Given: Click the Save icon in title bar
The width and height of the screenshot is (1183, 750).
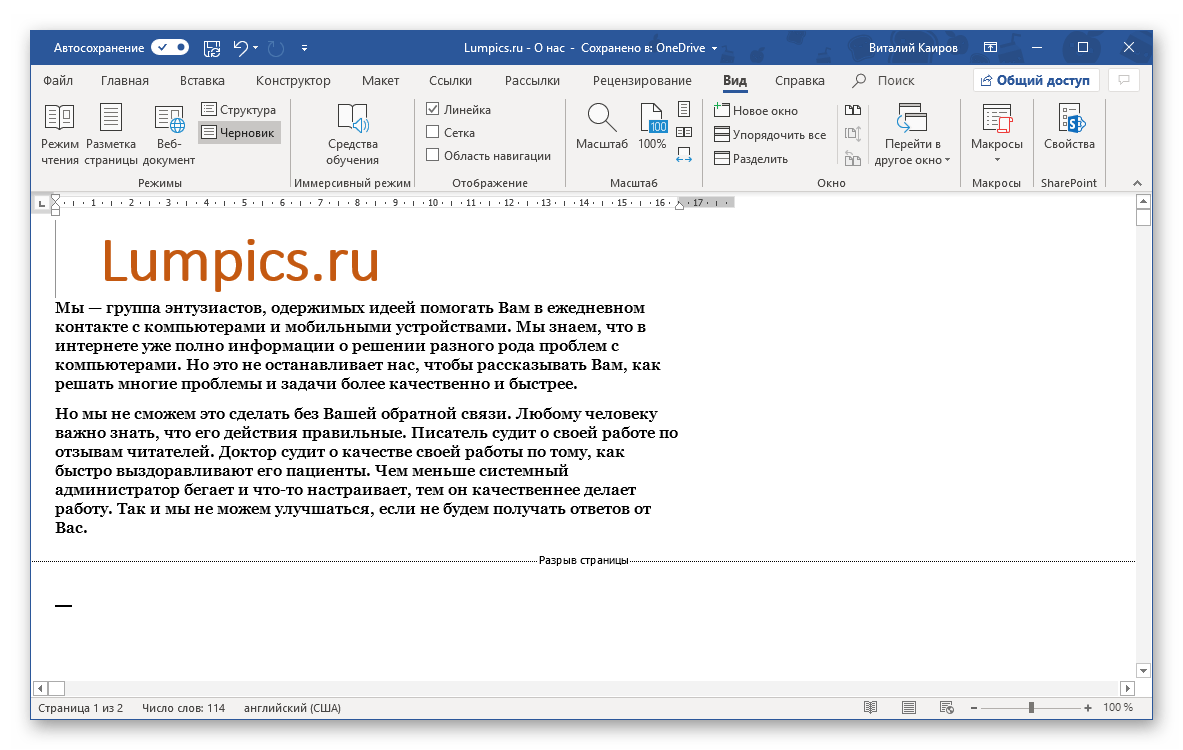Looking at the screenshot, I should tap(212, 47).
